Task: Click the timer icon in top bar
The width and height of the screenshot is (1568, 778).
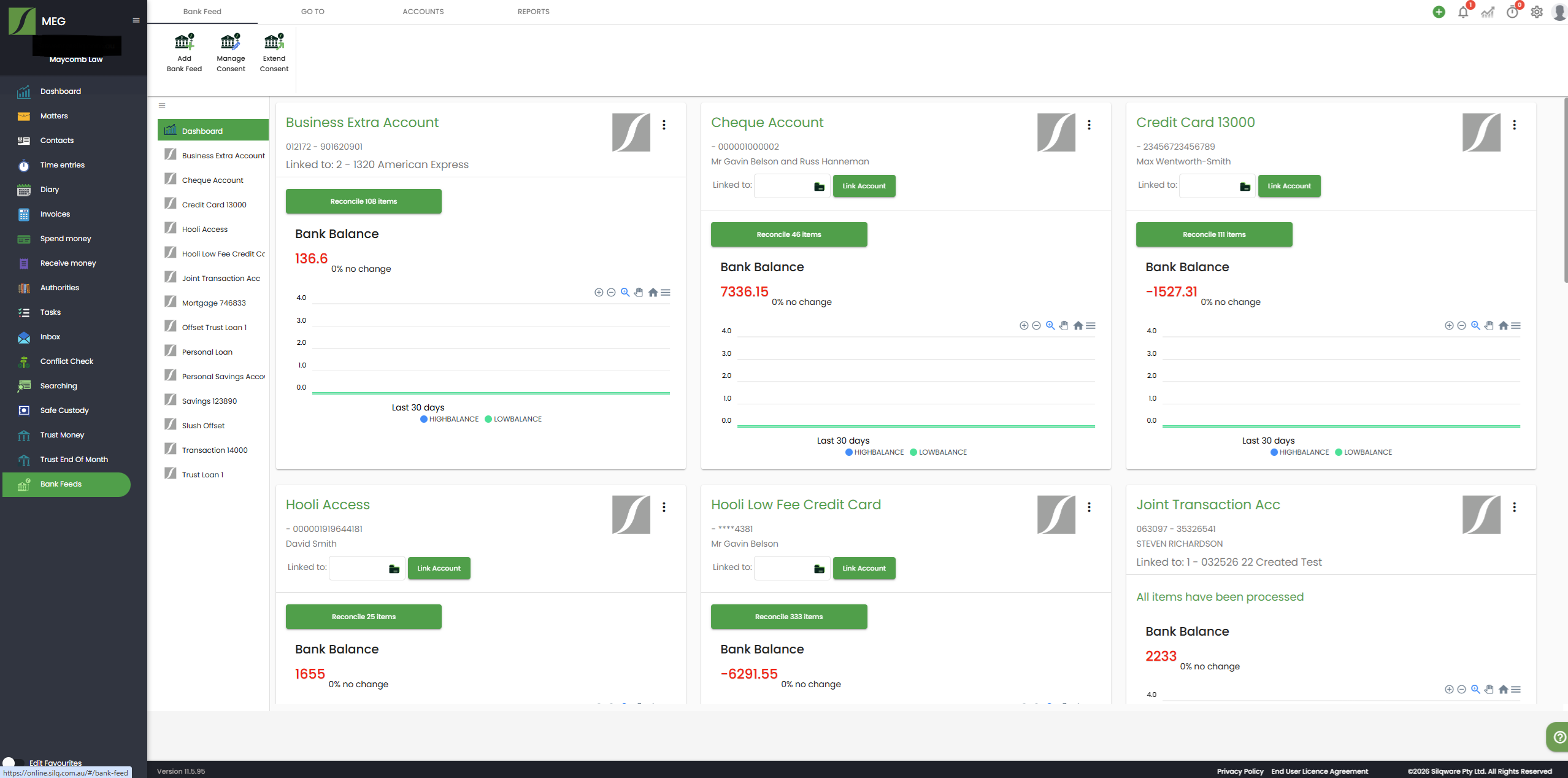Action: pyautogui.click(x=1512, y=12)
